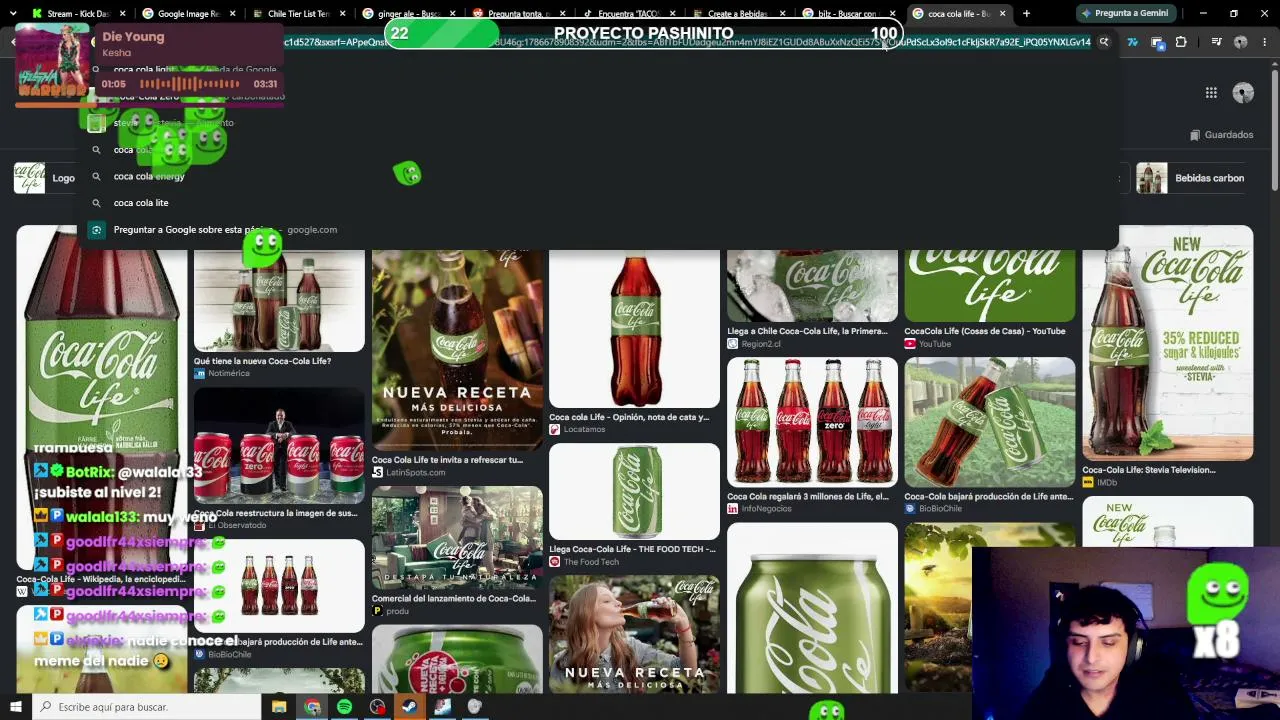Image resolution: width=1280 pixels, height=720 pixels.
Task: Click the YouTube source icon
Action: click(x=910, y=344)
